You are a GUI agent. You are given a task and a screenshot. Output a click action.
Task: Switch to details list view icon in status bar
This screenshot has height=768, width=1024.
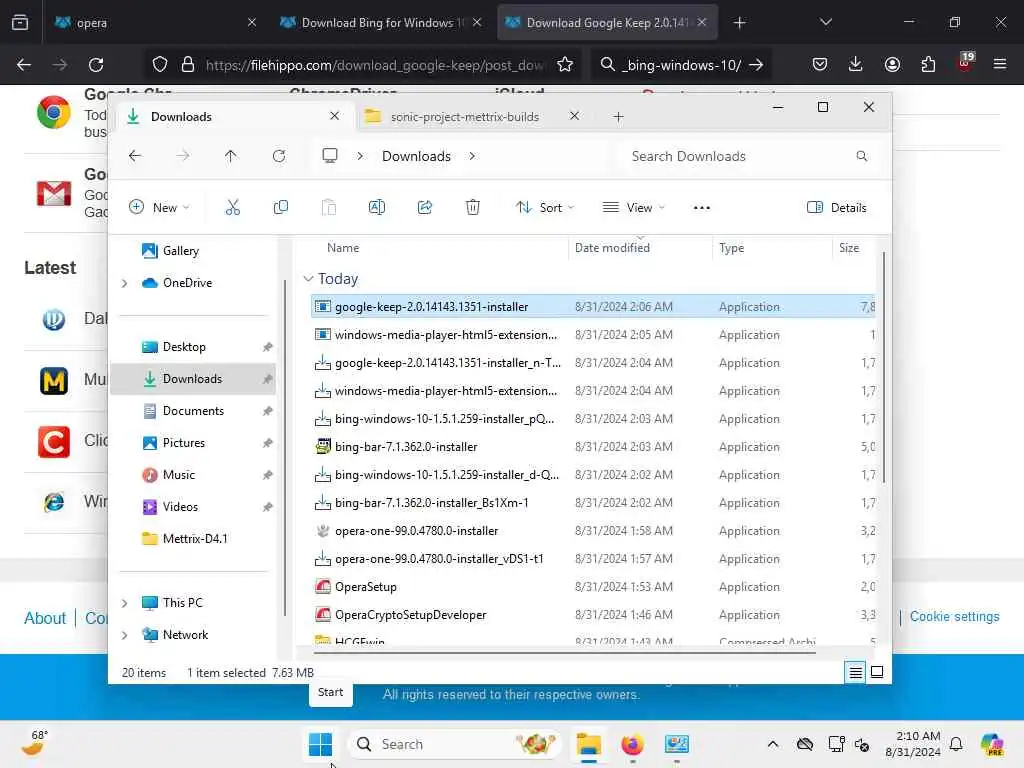click(855, 672)
